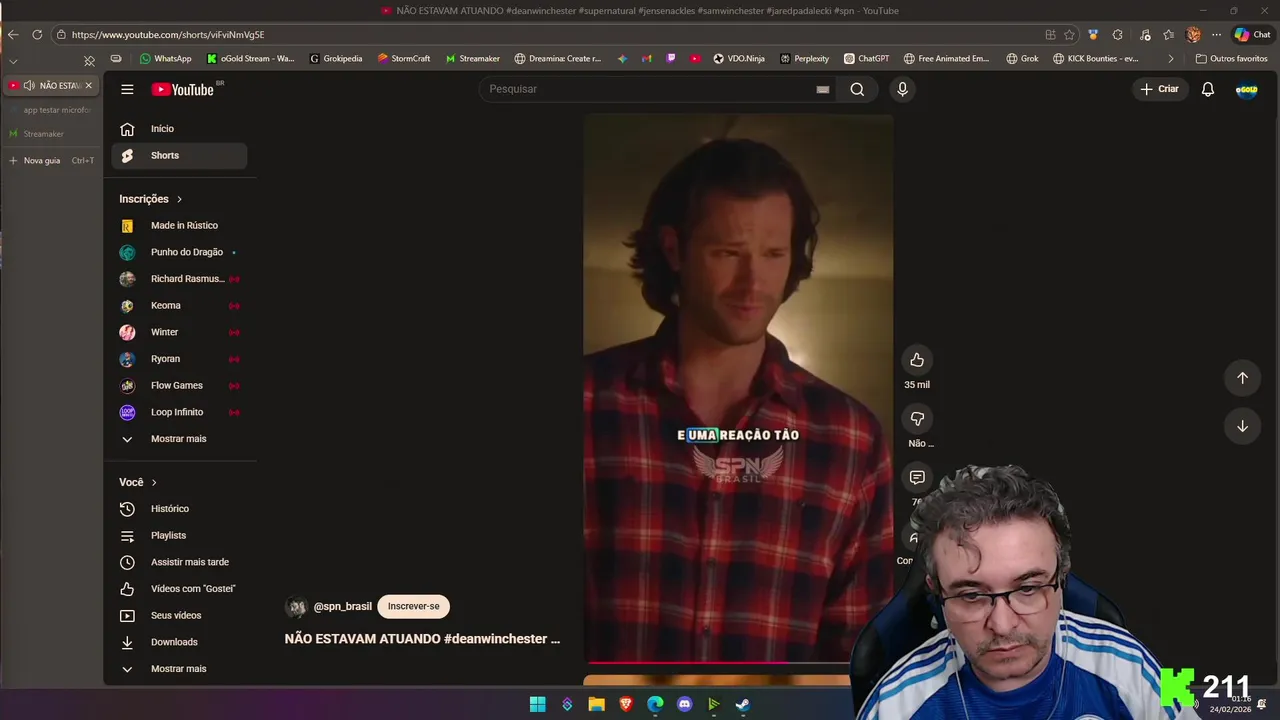This screenshot has height=720, width=1280.
Task: Open the Flow Games subscription
Action: [180, 386]
